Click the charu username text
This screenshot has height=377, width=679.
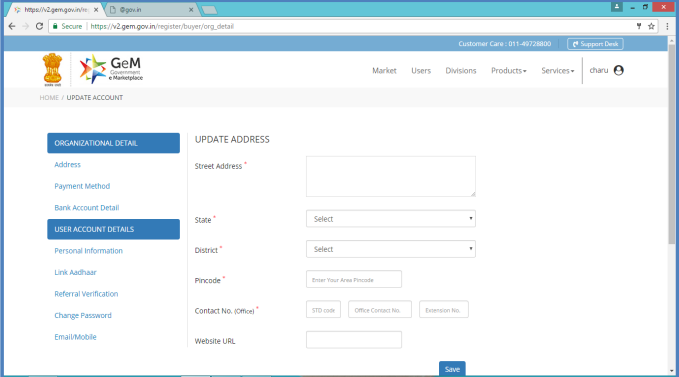tap(599, 70)
